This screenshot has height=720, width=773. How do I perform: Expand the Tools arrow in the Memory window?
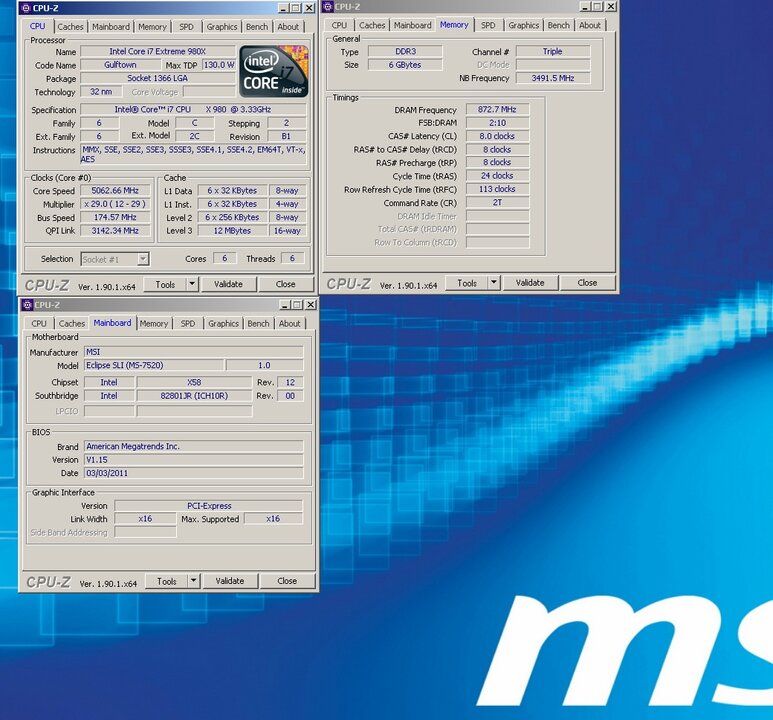coord(494,283)
